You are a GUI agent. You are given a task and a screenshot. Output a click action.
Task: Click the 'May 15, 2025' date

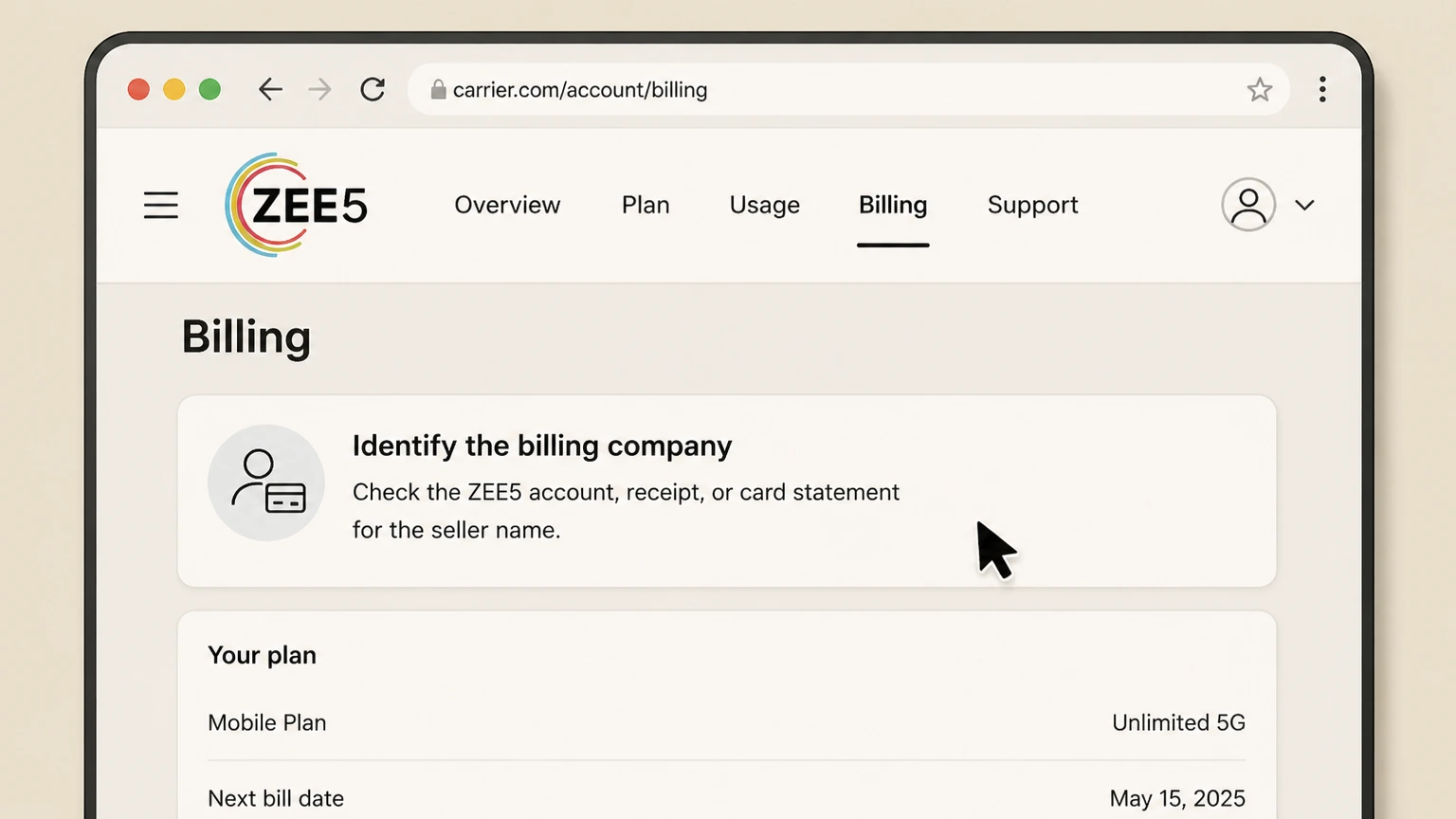coord(1177,798)
